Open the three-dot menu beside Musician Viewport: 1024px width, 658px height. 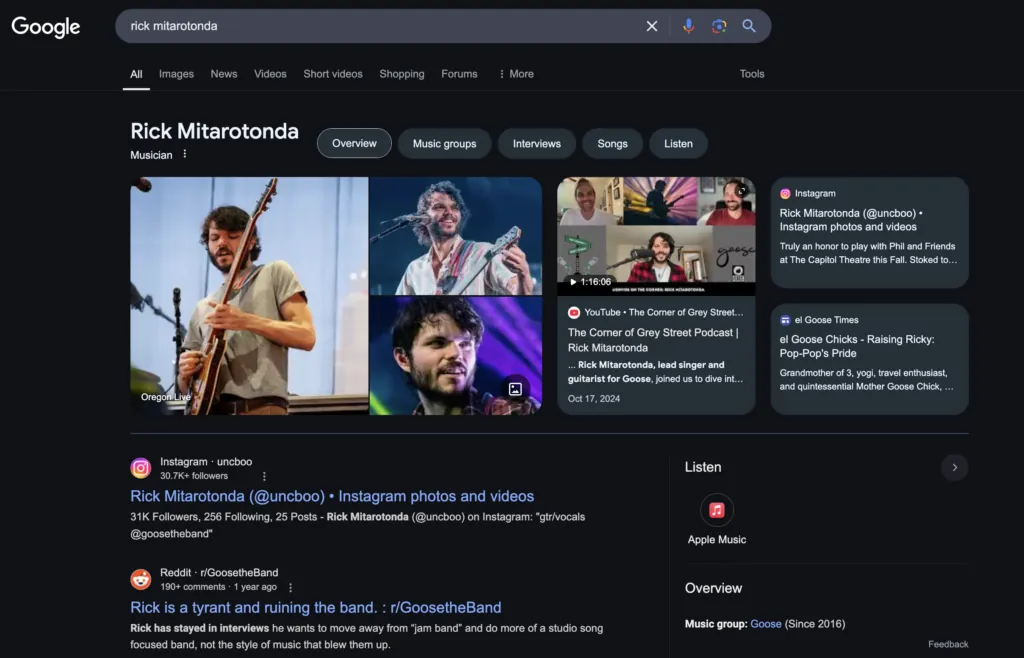pyautogui.click(x=185, y=154)
